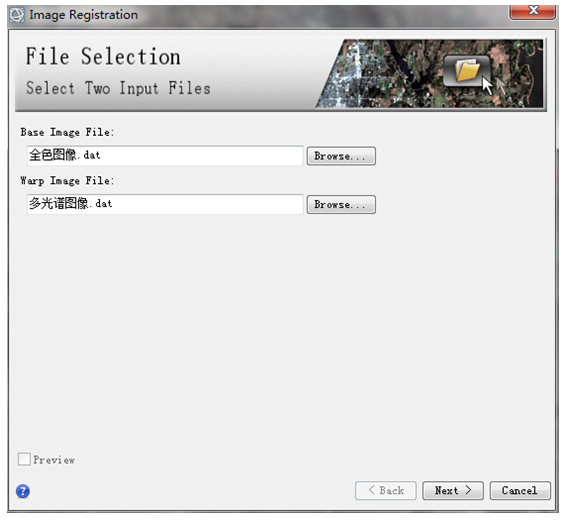Browse for the Warp Image File

(341, 205)
